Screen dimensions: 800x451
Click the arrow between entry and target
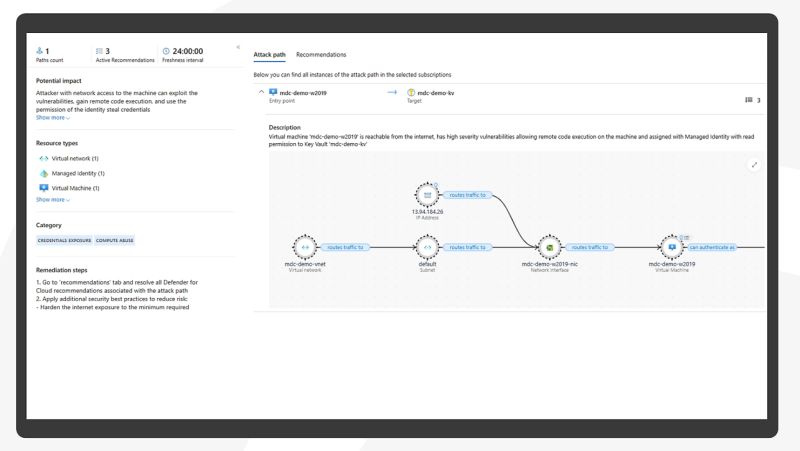point(392,92)
